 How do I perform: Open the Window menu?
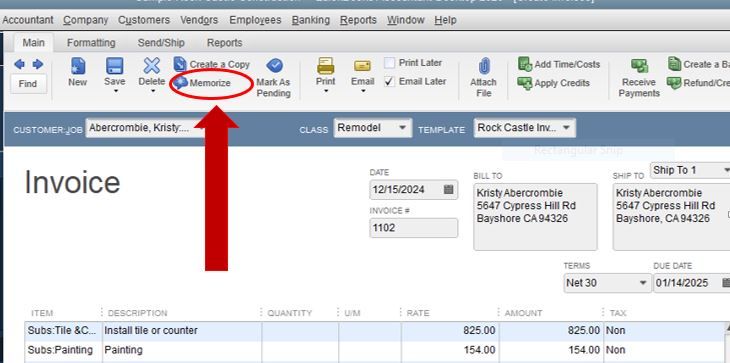[x=406, y=20]
